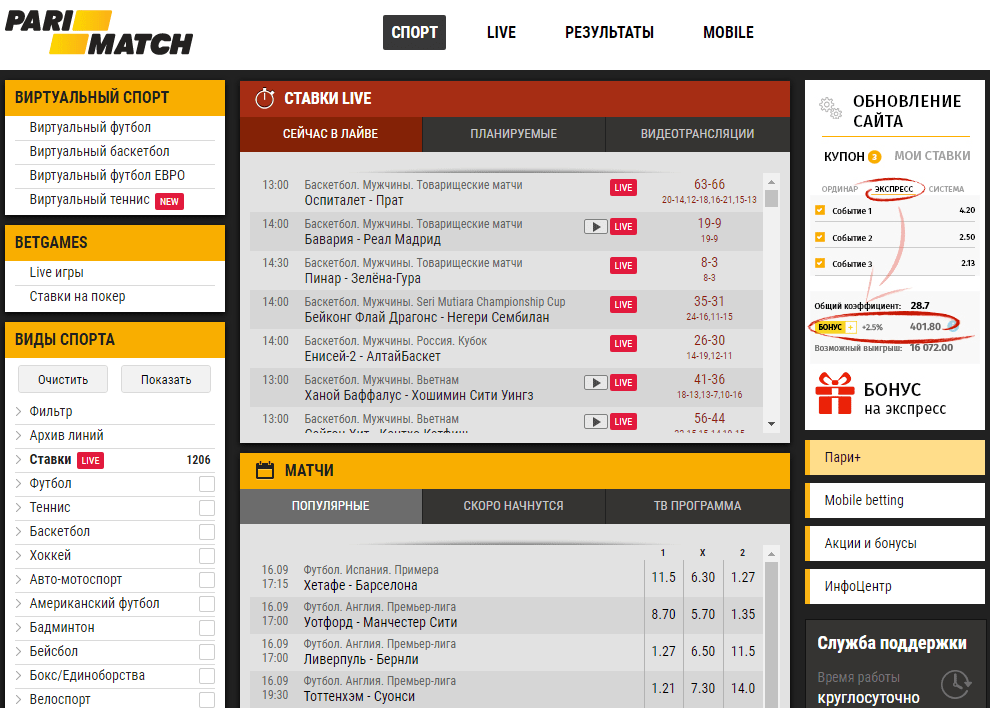Bet on Суонси win at 14.0
Screen dimensions: 990x708
point(743,688)
